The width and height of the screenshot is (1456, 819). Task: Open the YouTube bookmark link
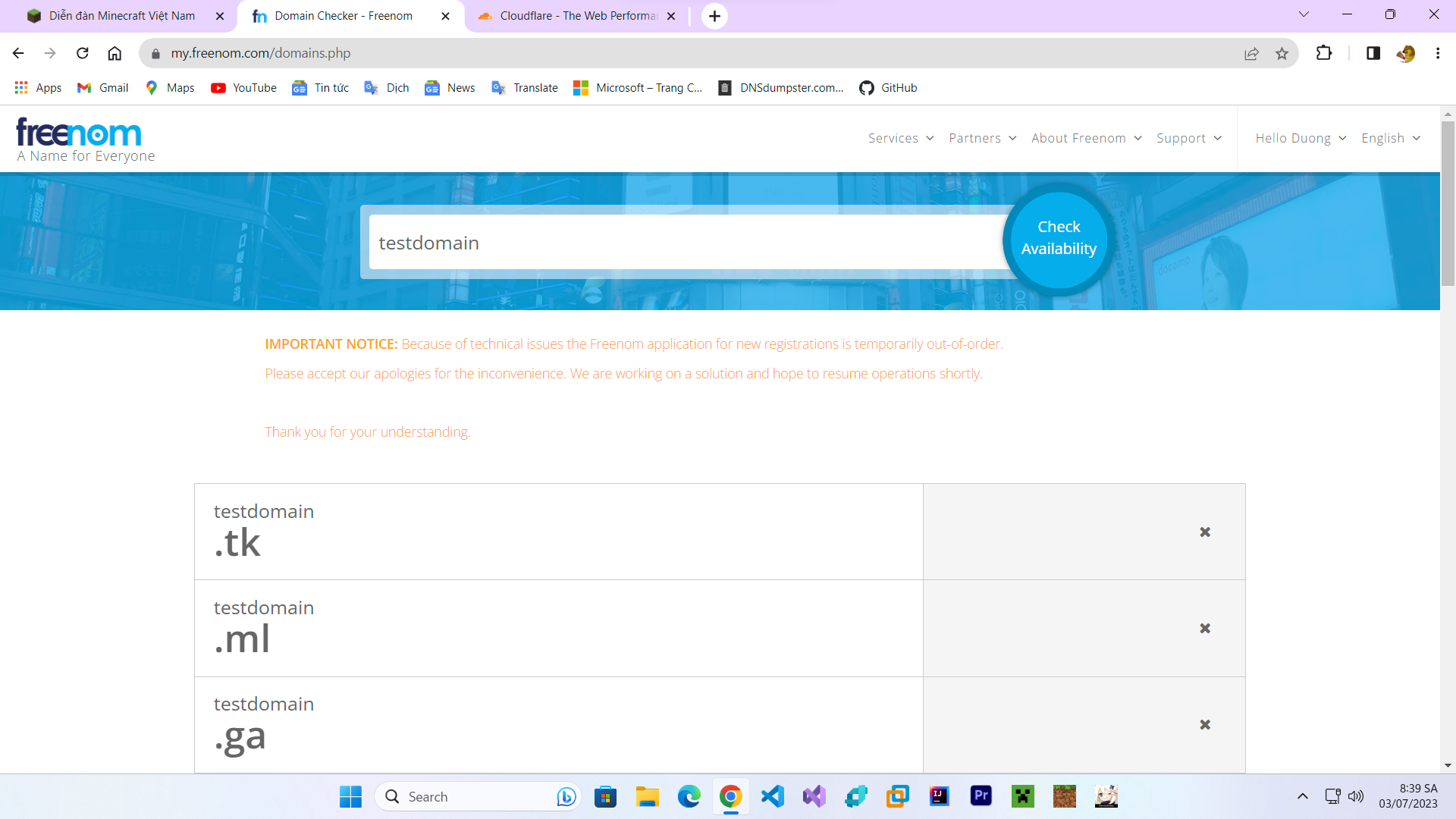click(x=243, y=88)
